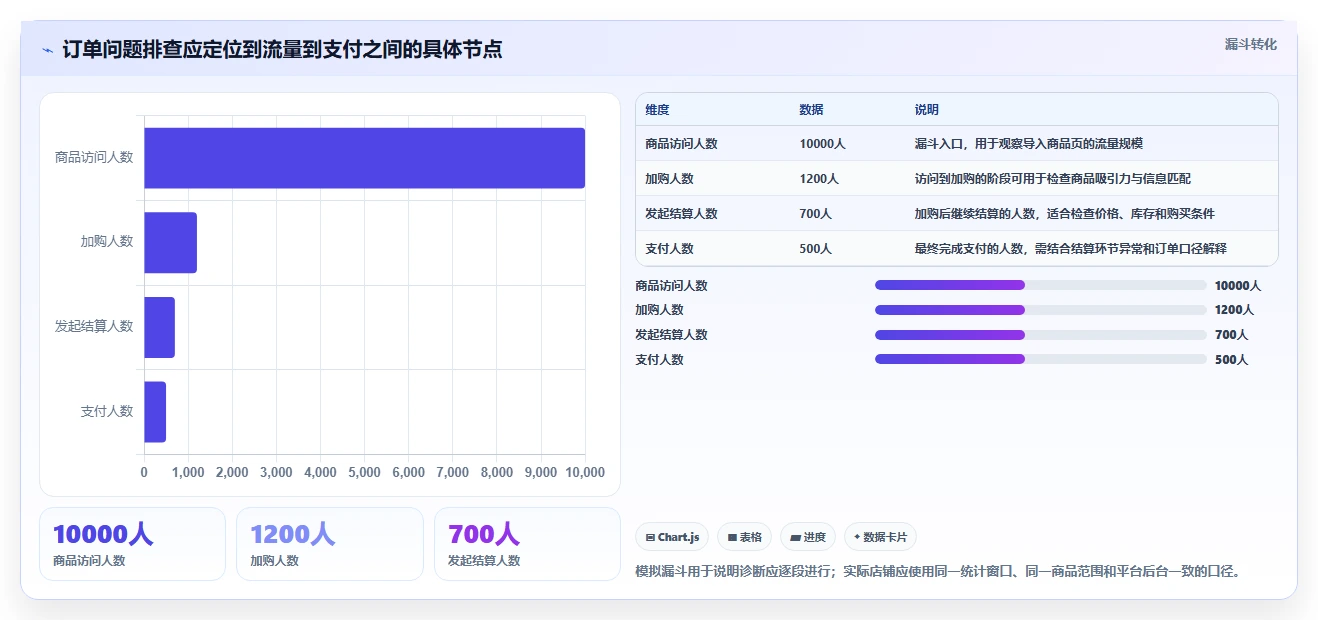Viewport: 1318px width, 620px height.
Task: Click the 商品访问人数 chart axis label
Action: [94, 157]
